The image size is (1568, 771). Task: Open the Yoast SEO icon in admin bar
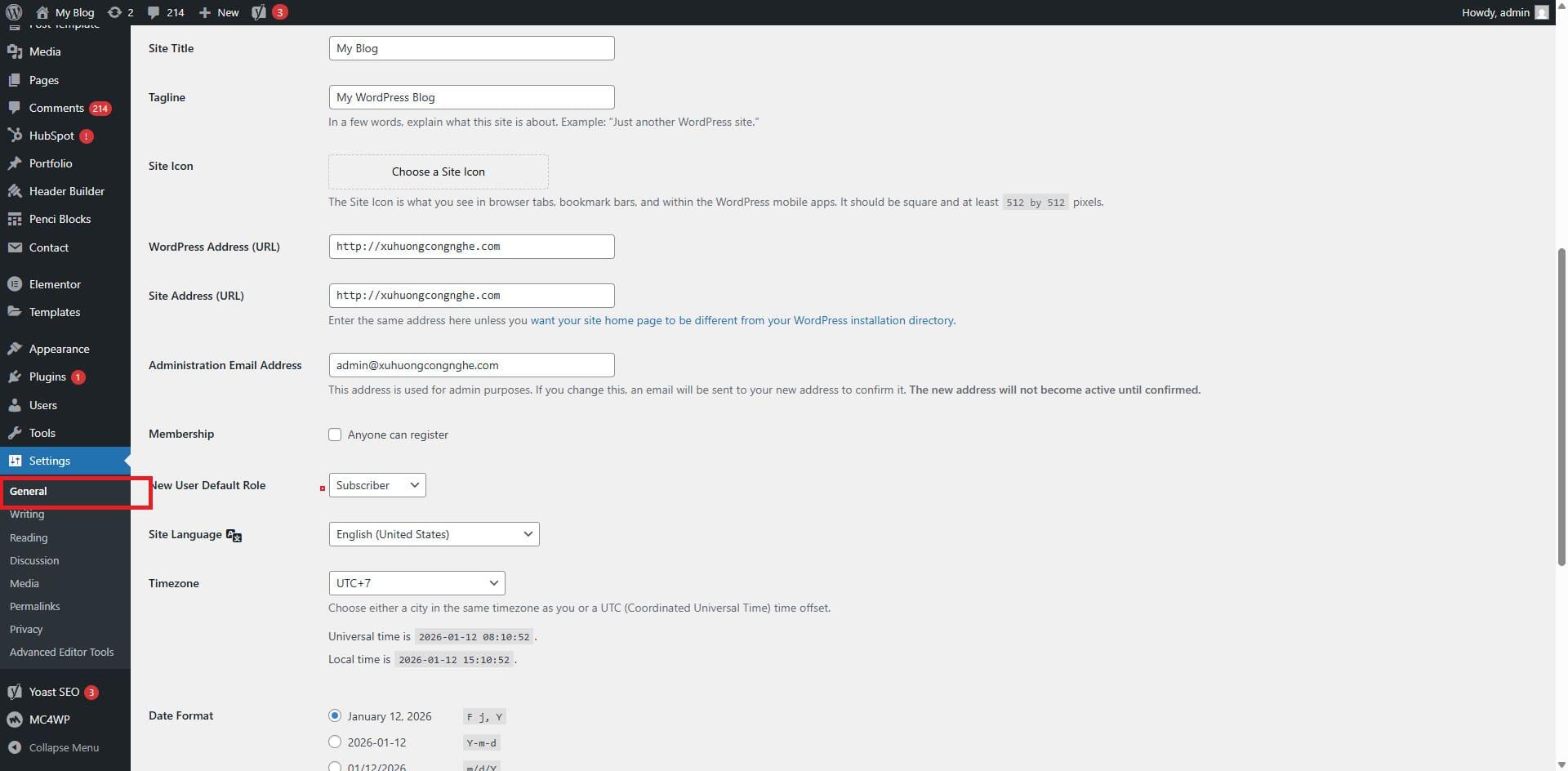(x=259, y=12)
